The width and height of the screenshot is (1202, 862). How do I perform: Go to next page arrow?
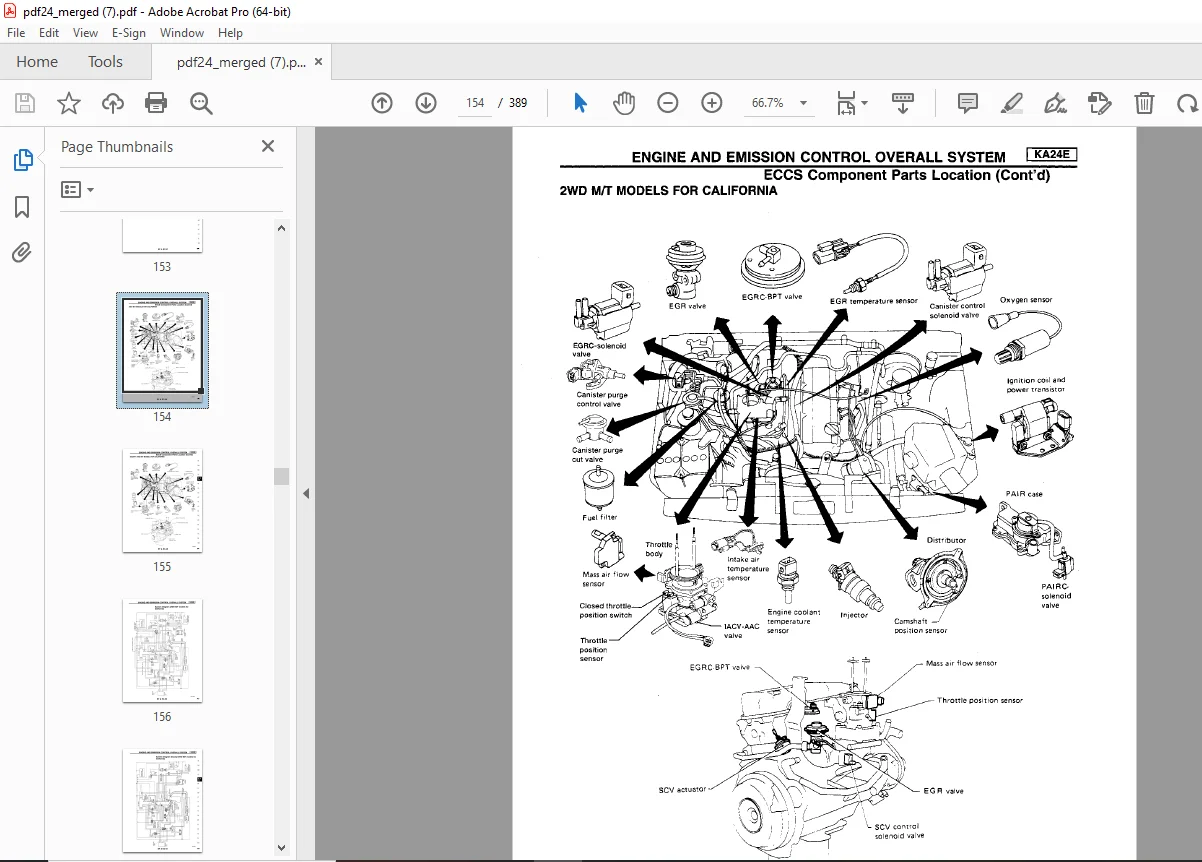point(426,103)
